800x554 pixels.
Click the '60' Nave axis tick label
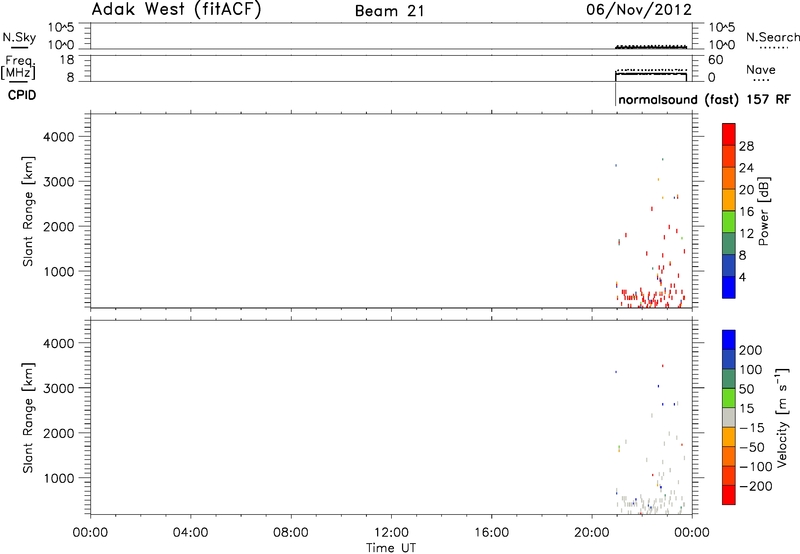coord(715,60)
